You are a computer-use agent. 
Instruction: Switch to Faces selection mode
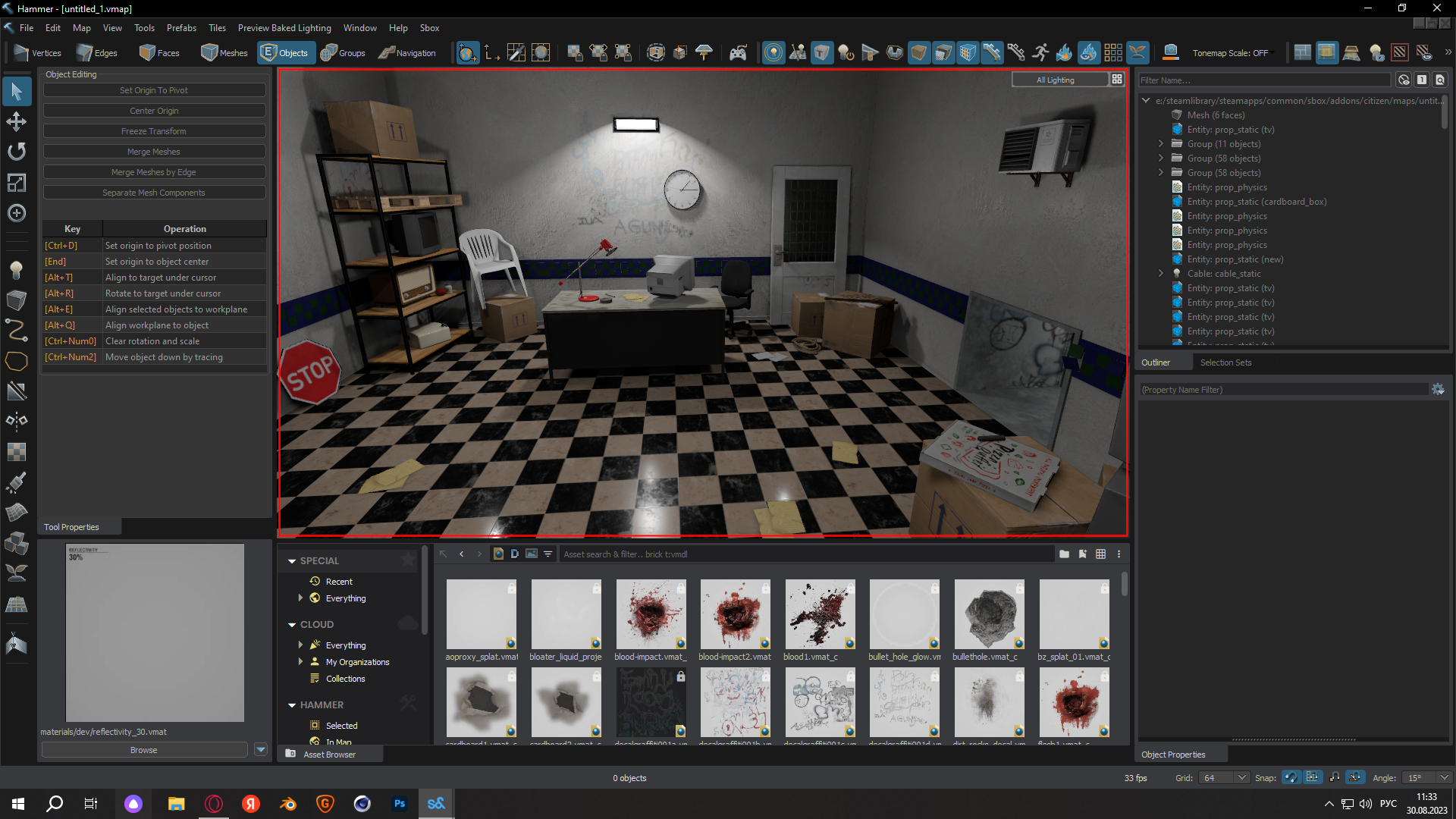click(x=160, y=53)
